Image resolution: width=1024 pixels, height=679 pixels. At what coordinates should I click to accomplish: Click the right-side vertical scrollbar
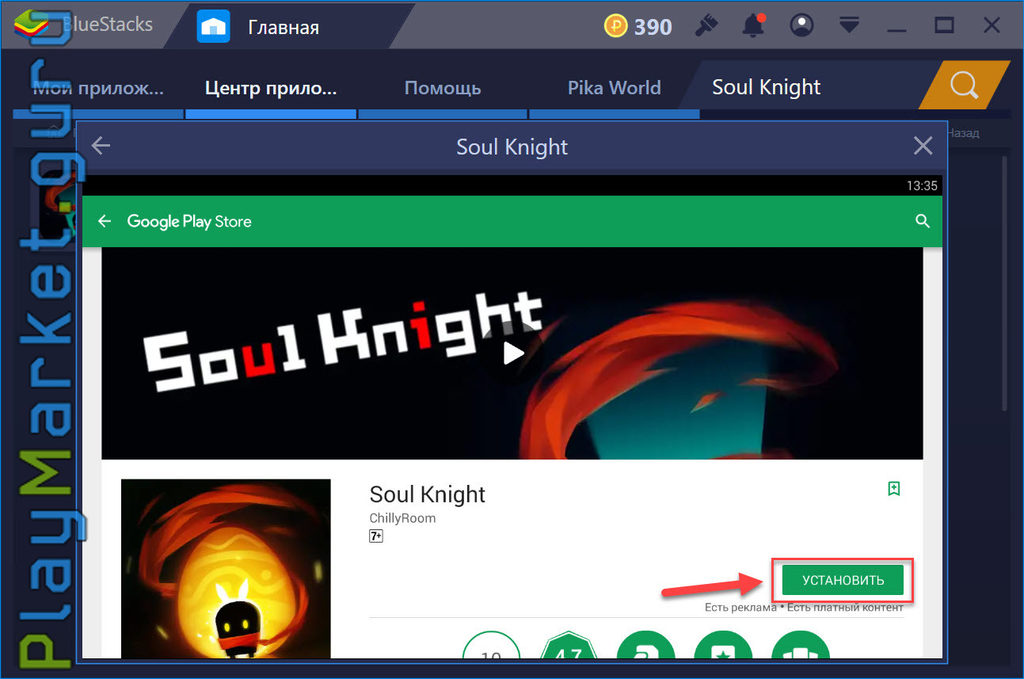(1004, 281)
